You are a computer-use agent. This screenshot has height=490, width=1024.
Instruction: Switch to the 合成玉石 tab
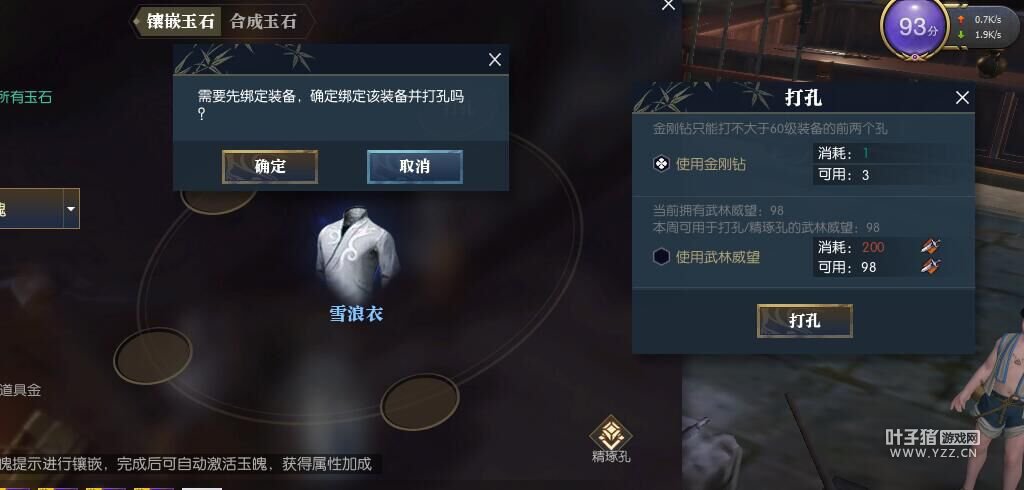[263, 22]
